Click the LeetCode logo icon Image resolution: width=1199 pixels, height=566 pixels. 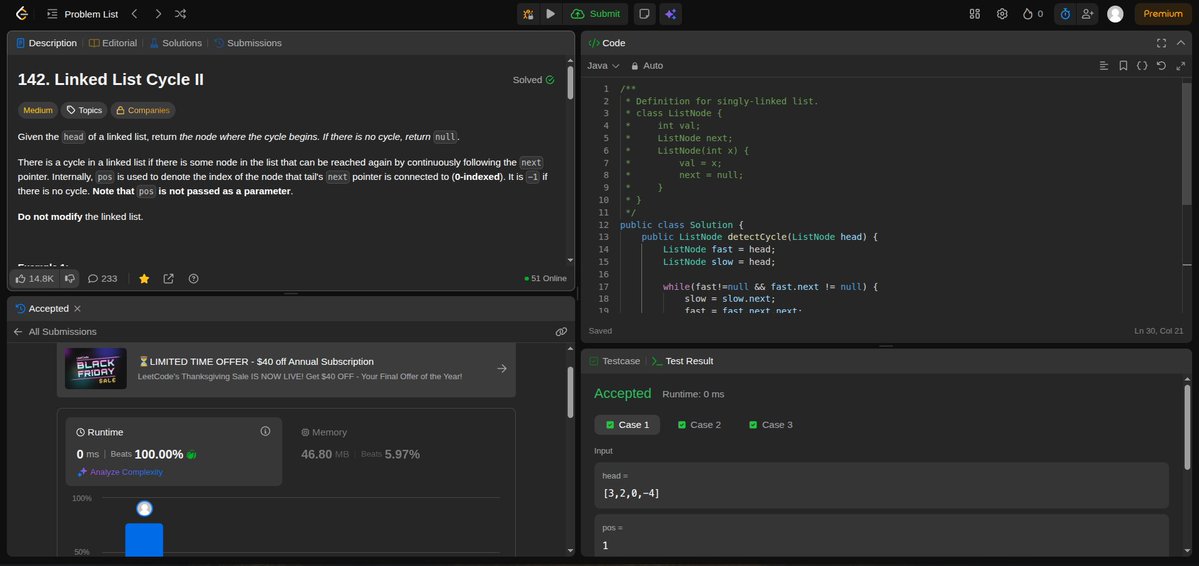[21, 14]
